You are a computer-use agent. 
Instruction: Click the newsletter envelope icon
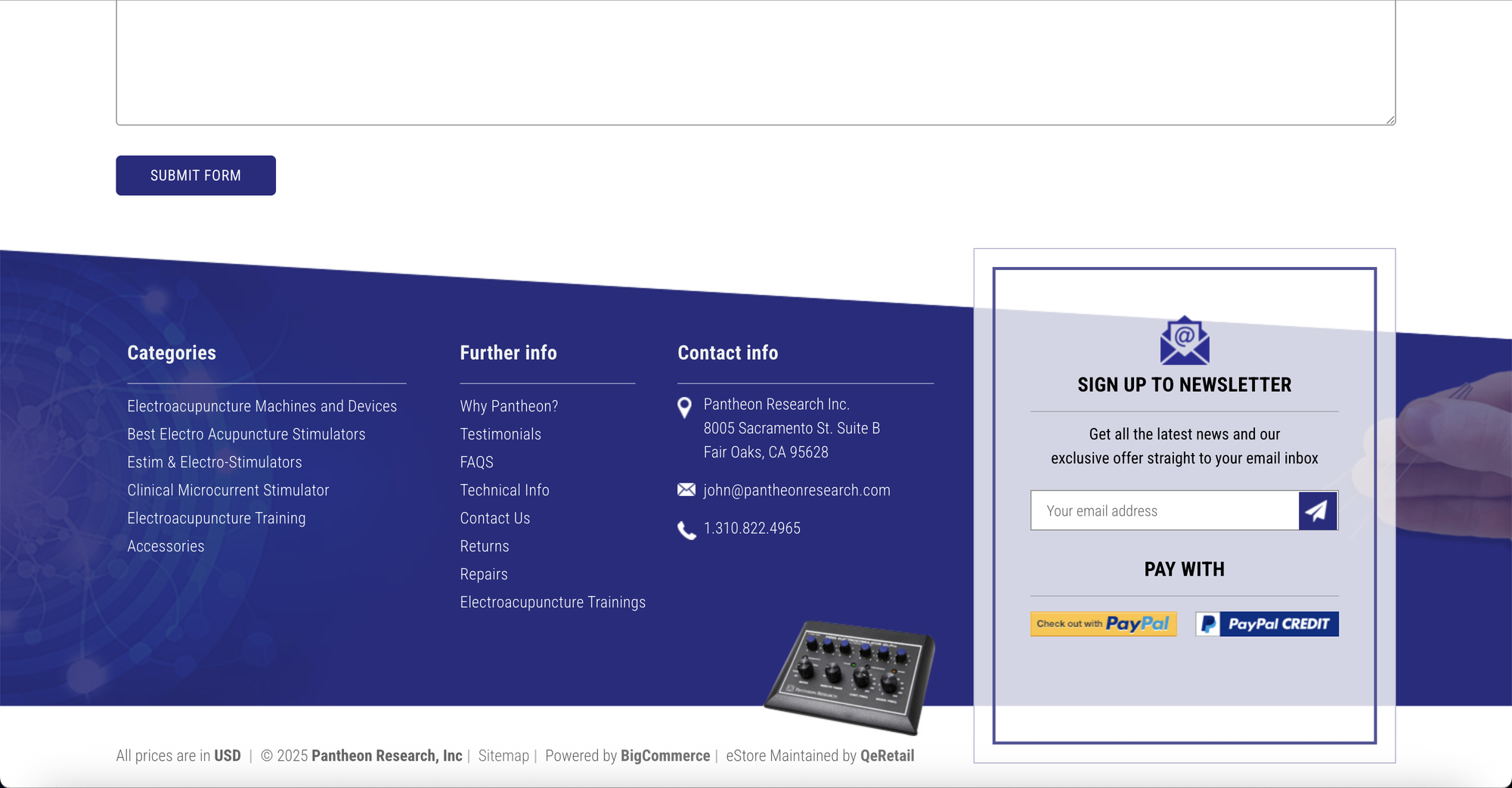pos(1185,340)
